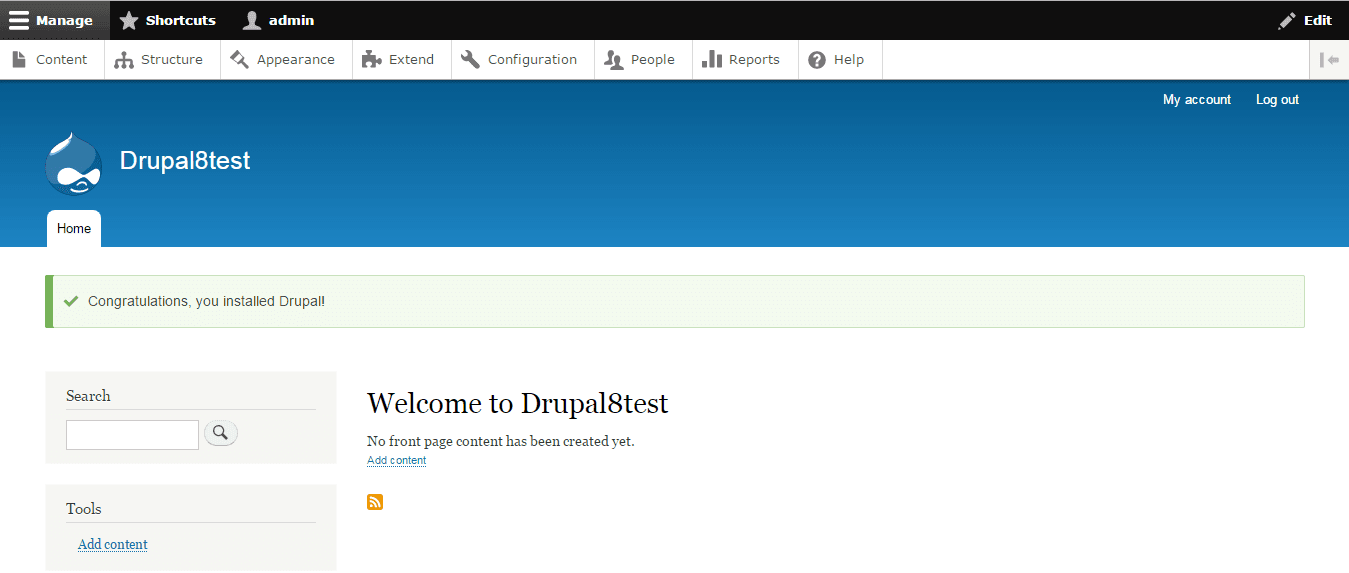Open the admin user menu
The width and height of the screenshot is (1349, 573).
(279, 20)
